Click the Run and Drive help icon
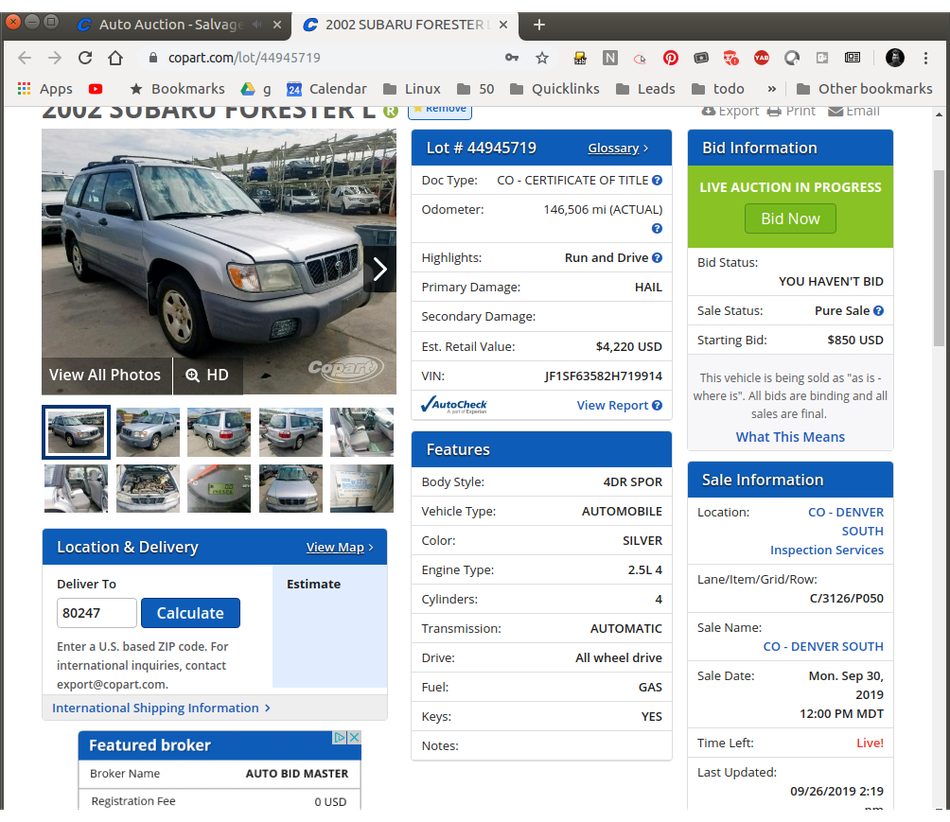Viewport: 950px width, 822px height. click(x=657, y=257)
